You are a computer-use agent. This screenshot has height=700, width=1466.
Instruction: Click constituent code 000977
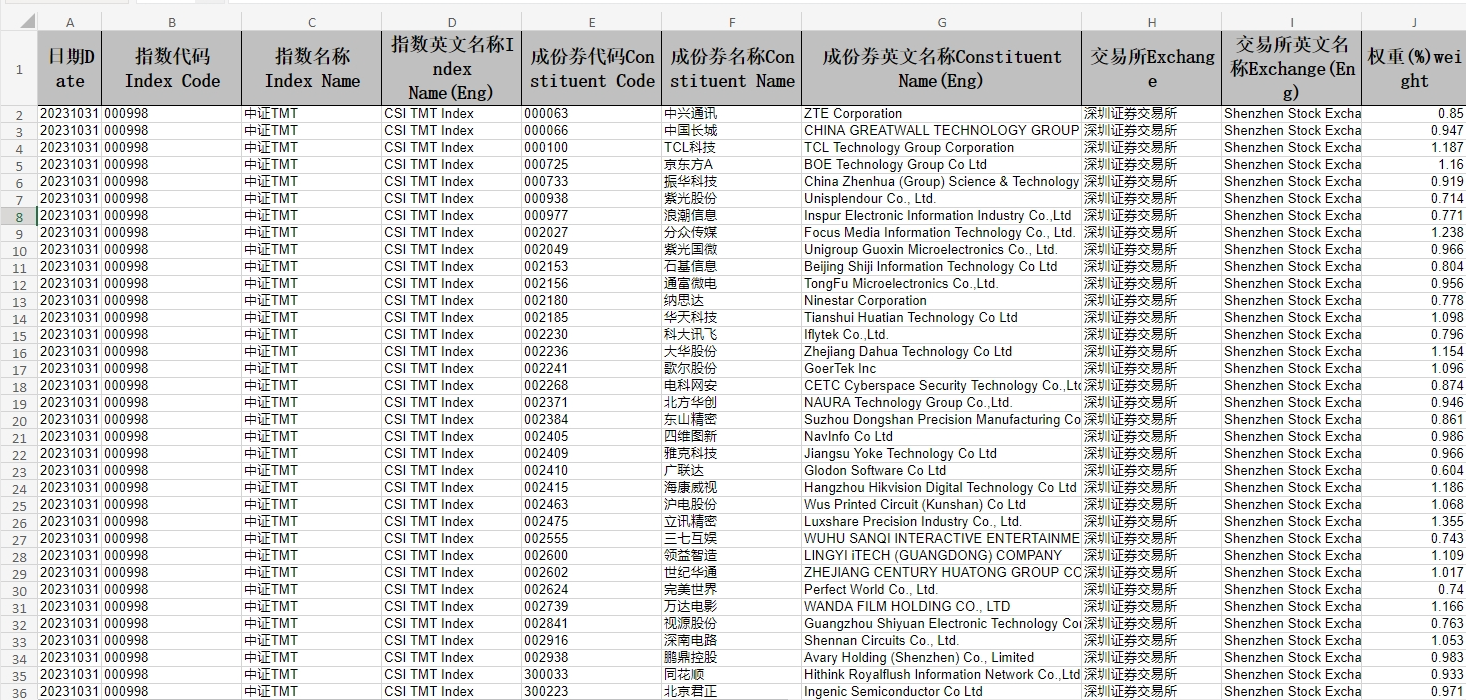pyautogui.click(x=592, y=216)
